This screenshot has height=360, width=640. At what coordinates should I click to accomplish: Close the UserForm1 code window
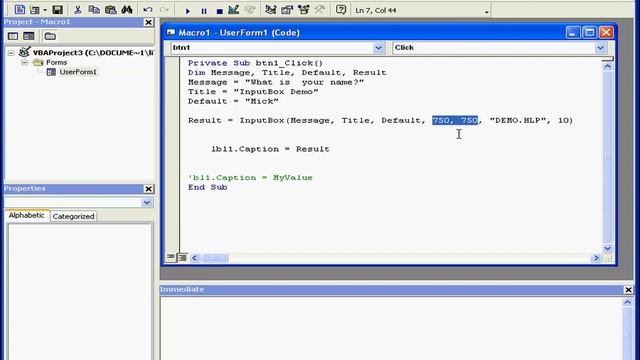(606, 33)
